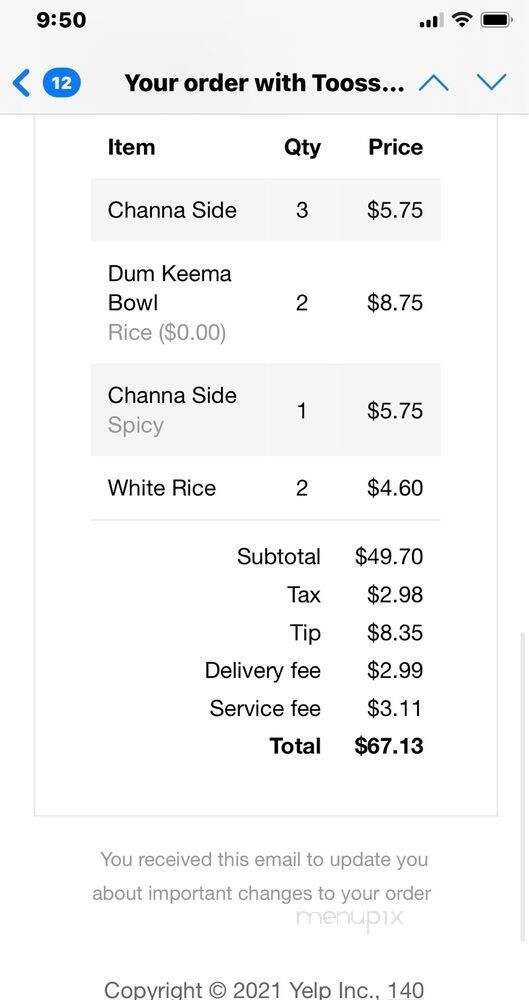Tap the cellular signal bars

click(x=431, y=21)
